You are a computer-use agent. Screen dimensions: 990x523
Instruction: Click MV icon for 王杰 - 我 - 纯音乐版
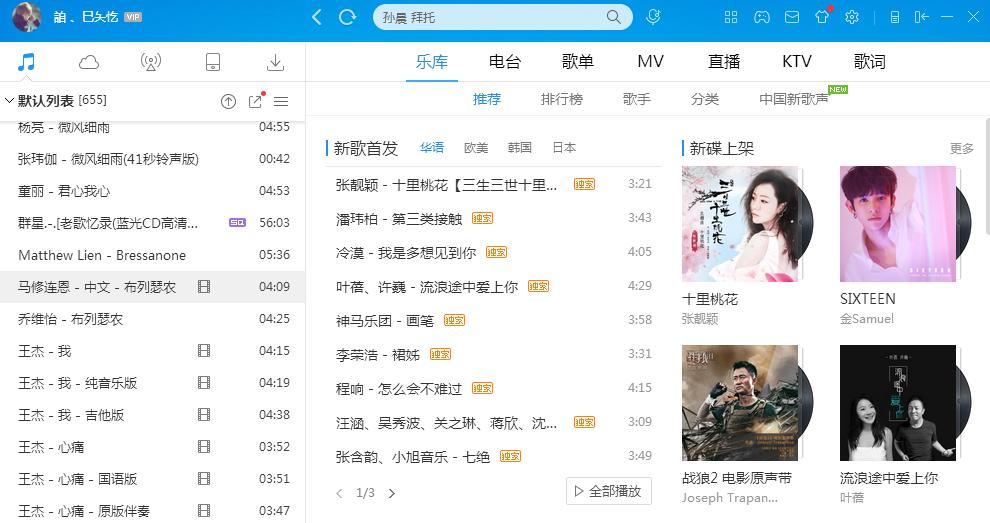click(x=204, y=382)
